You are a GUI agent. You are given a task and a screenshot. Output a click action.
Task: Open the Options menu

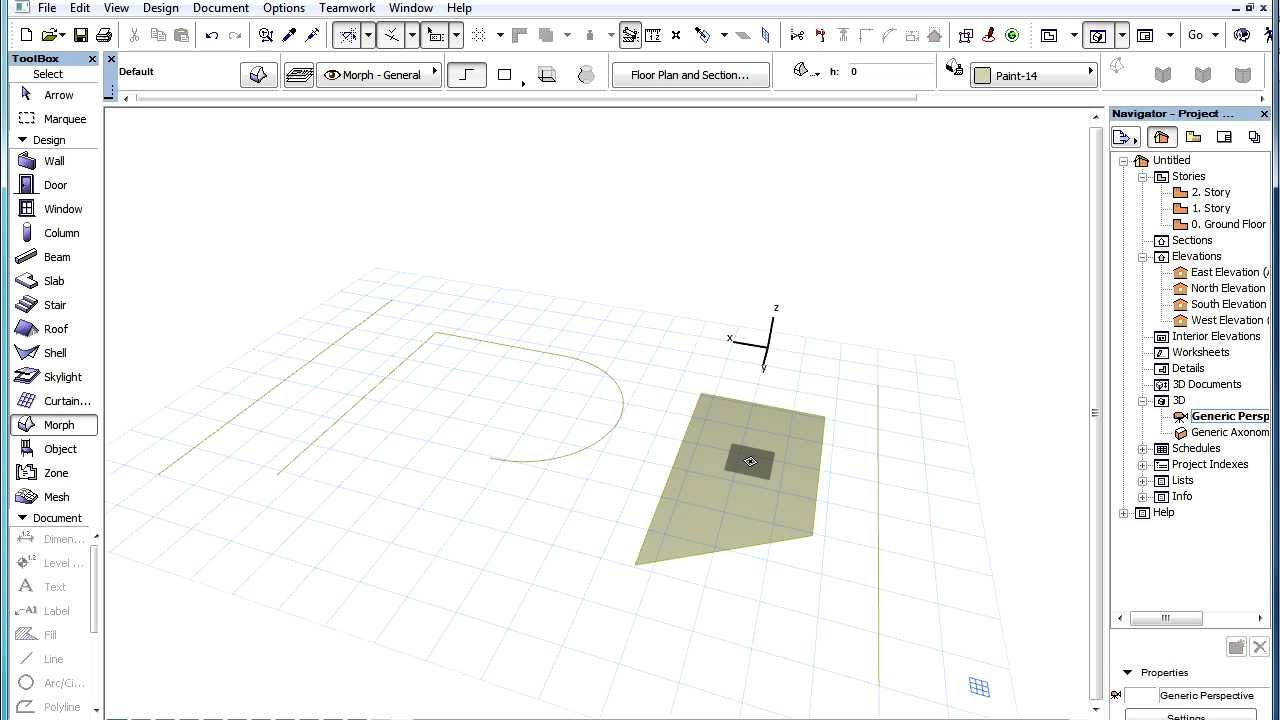click(x=284, y=8)
